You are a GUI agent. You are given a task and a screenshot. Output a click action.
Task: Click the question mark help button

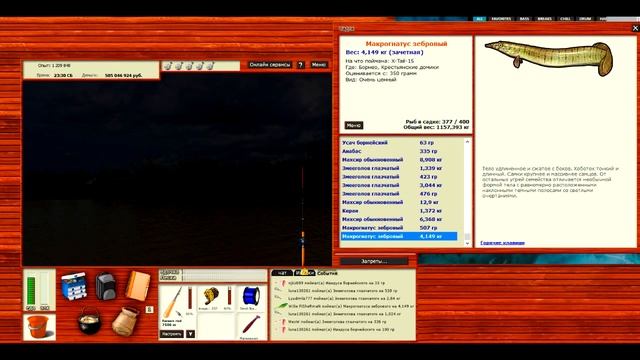[x=300, y=65]
